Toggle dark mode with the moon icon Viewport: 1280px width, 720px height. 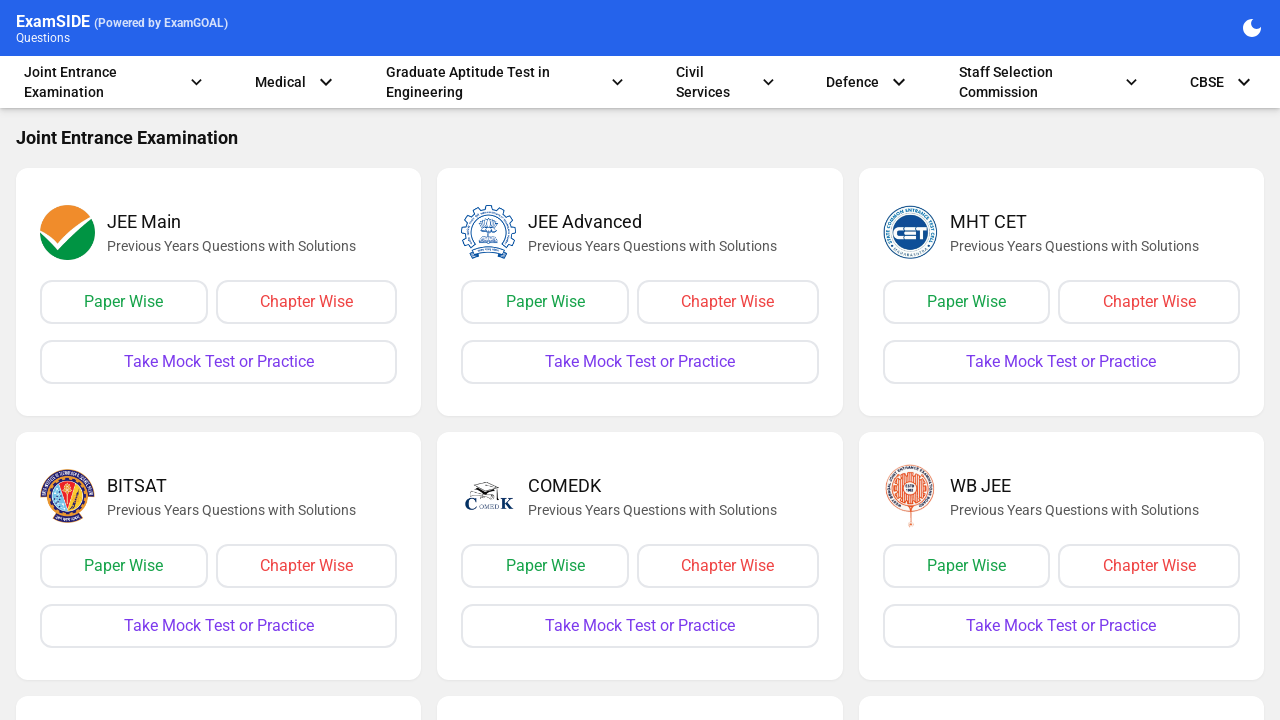(x=1252, y=28)
